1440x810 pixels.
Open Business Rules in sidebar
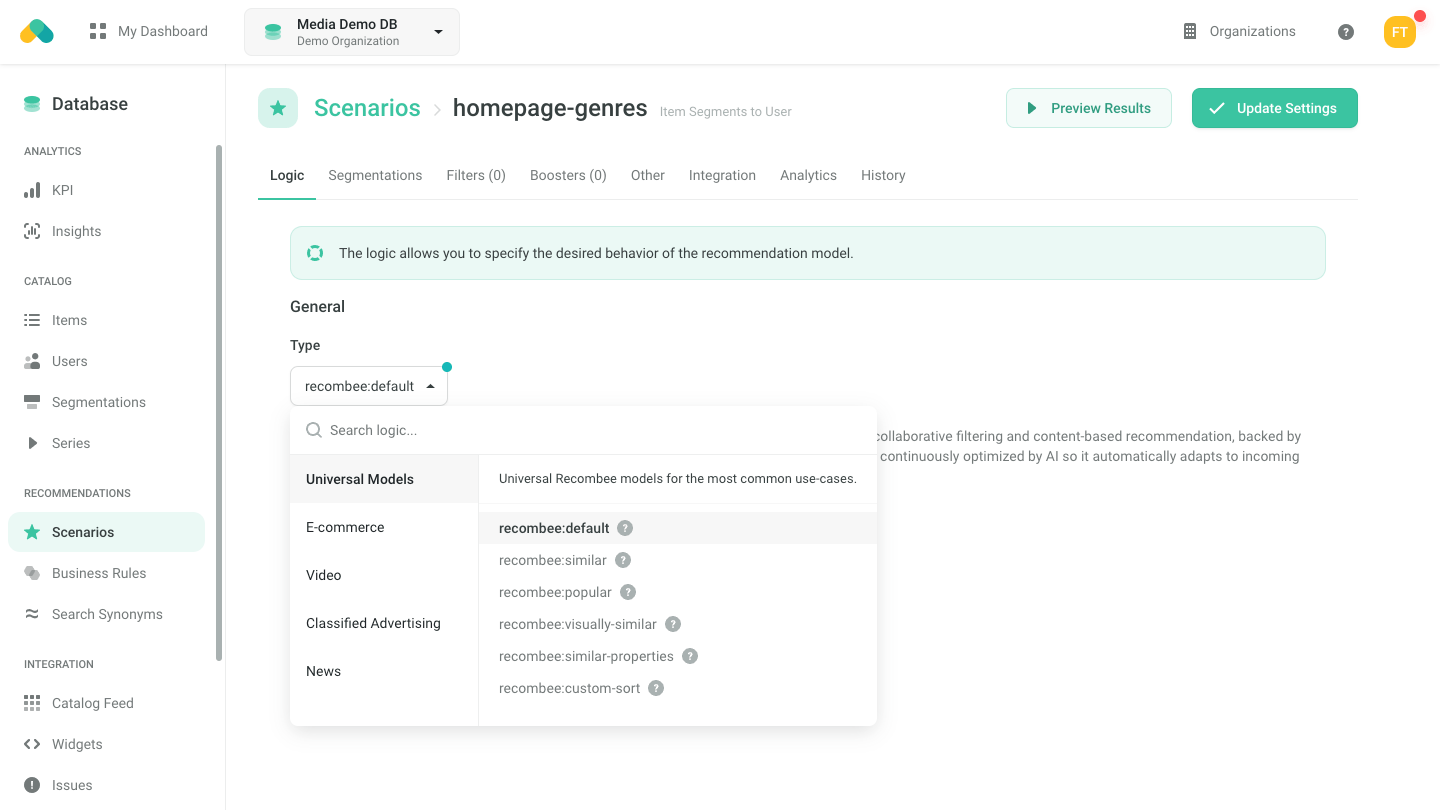coord(106,573)
